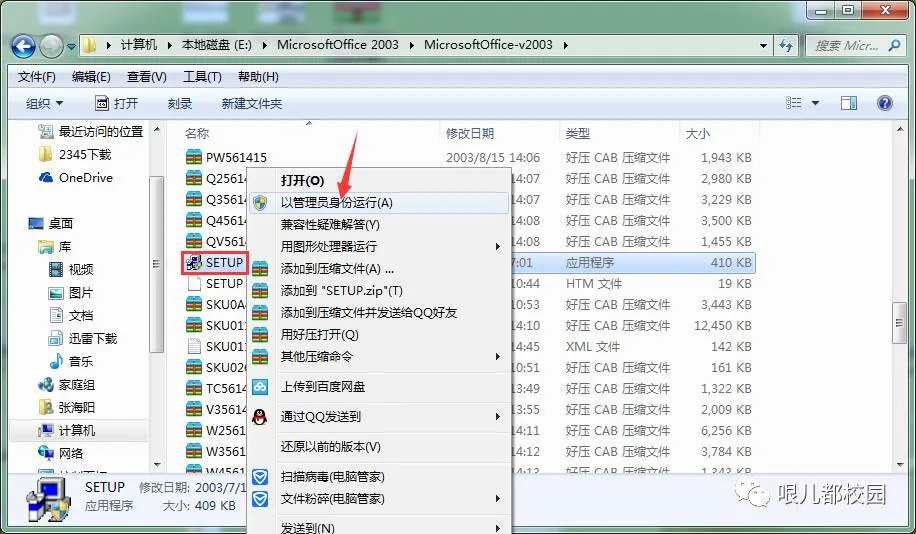Choose 添加到压缩文件(A) ... context entry
The image size is (916, 534).
[x=378, y=269]
